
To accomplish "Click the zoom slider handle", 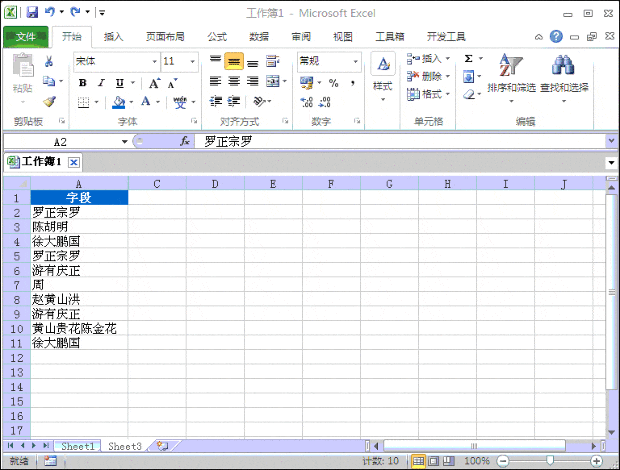I will [x=550, y=461].
